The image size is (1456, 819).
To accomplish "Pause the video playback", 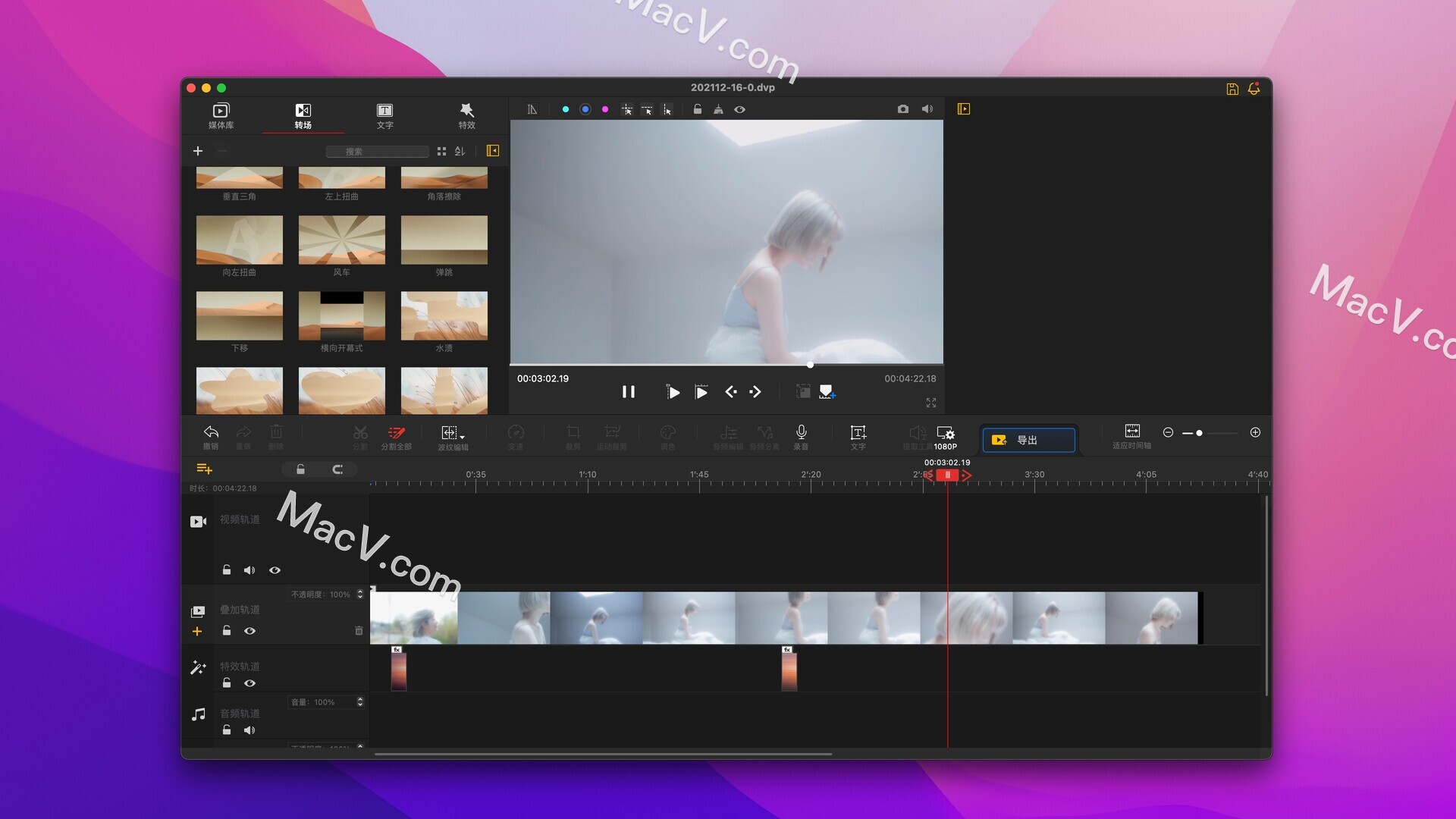I will tap(629, 392).
